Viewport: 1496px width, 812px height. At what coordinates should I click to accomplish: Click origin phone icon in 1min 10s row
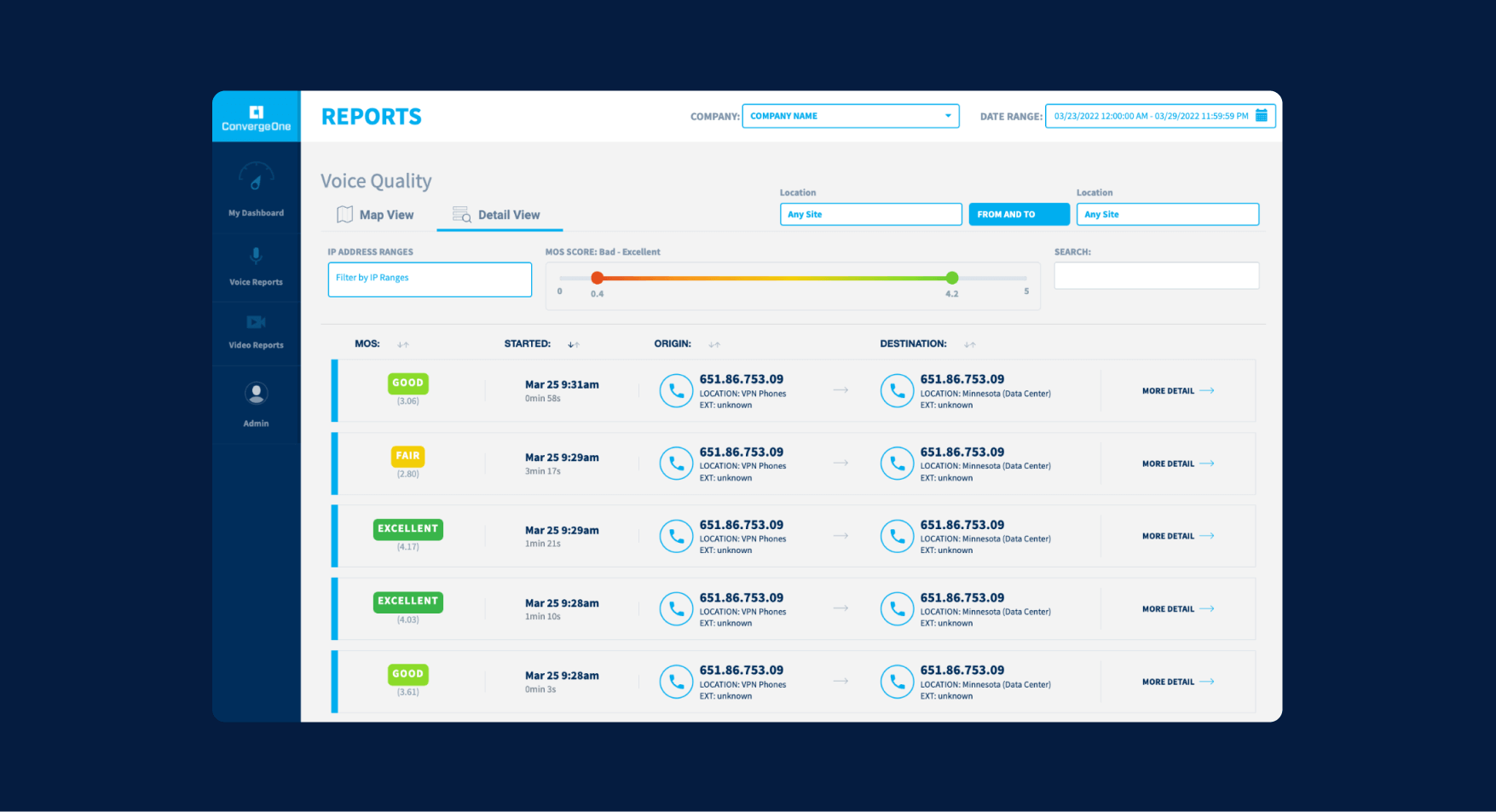(676, 609)
